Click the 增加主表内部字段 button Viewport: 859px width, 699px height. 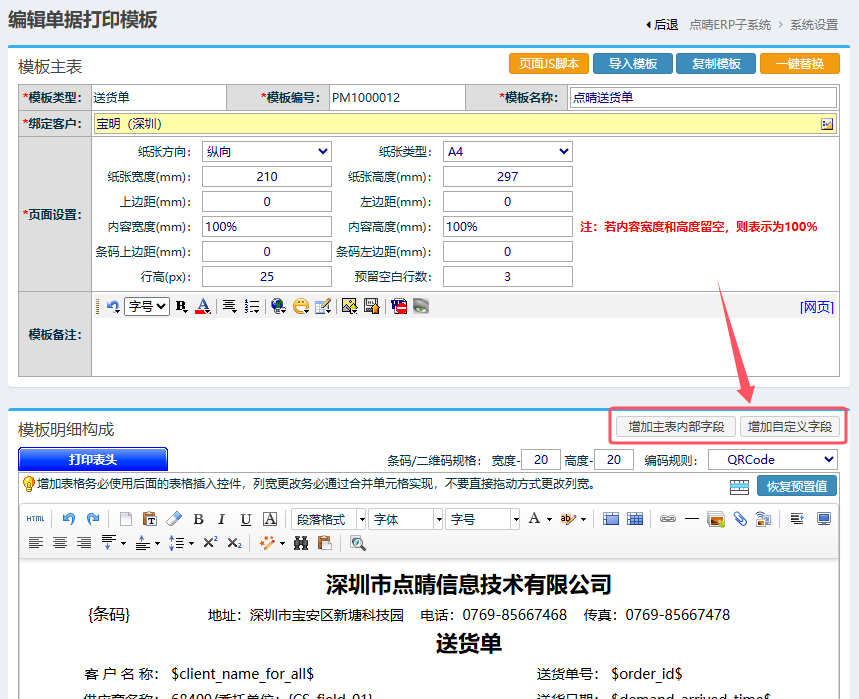(676, 426)
